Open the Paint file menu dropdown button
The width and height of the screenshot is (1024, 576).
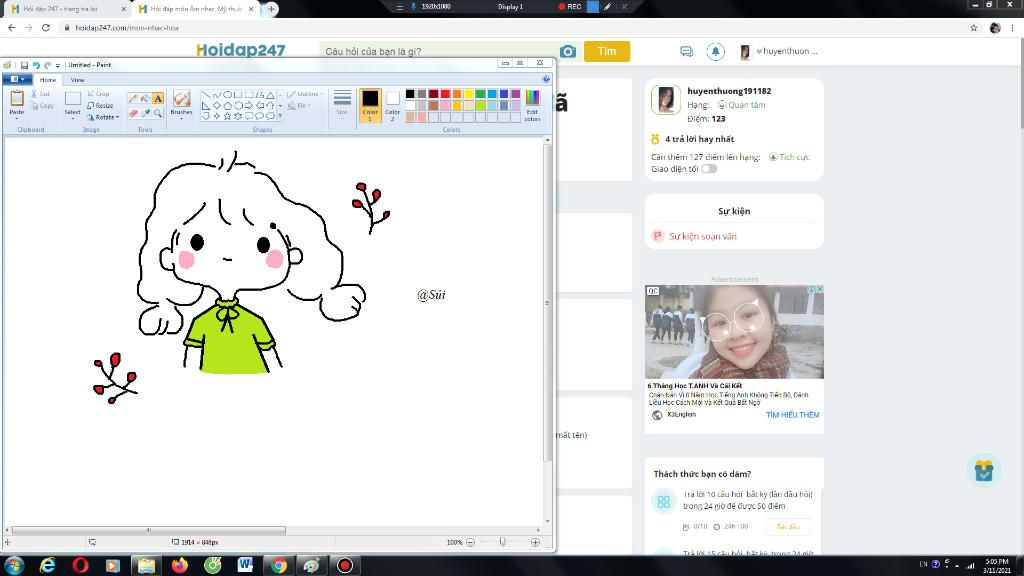pos(16,79)
